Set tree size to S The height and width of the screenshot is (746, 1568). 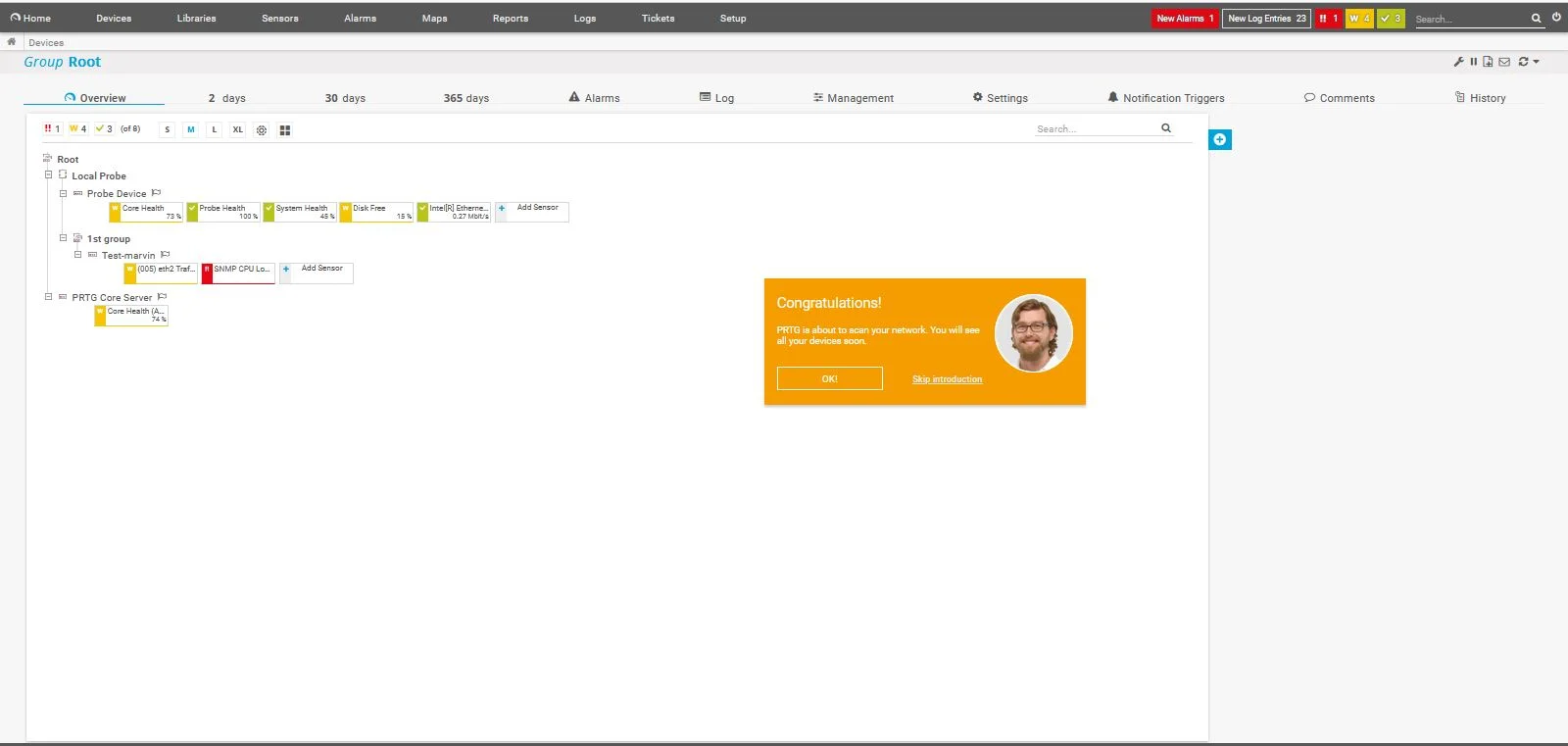(x=168, y=129)
